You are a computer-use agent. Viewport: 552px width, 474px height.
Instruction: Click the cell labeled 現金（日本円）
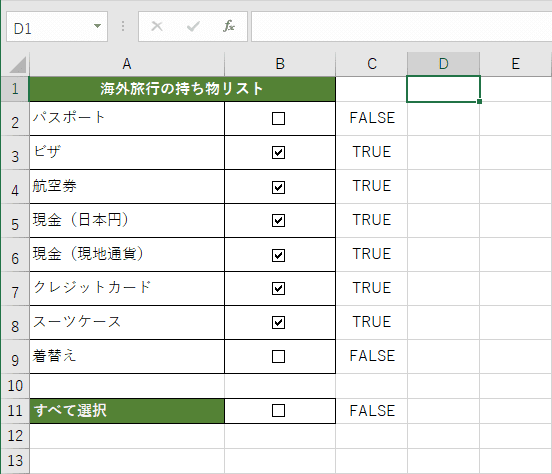pyautogui.click(x=127, y=220)
